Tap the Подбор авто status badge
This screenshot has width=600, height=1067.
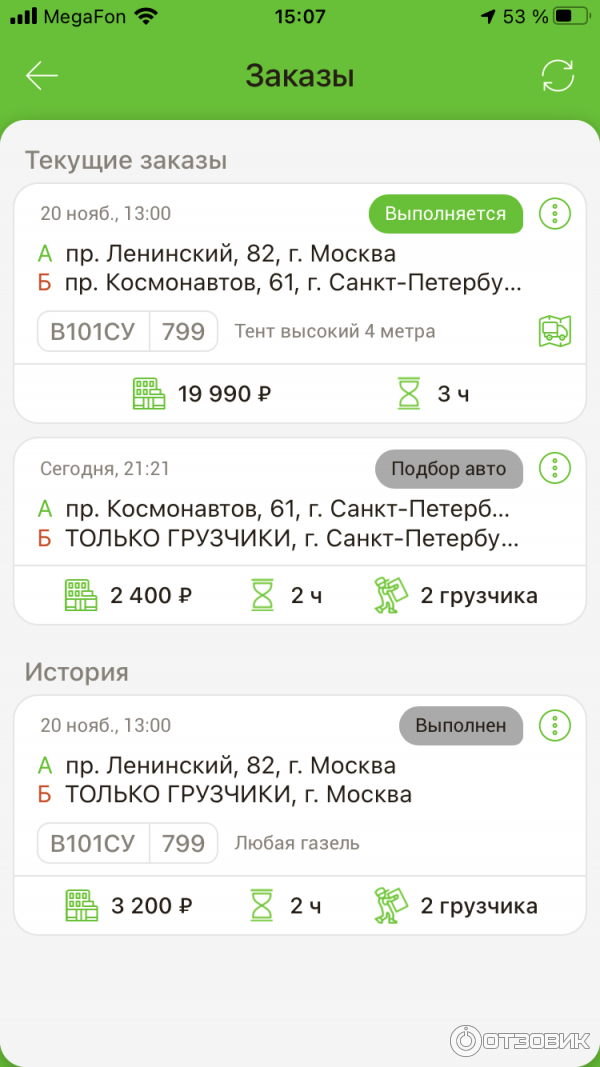click(449, 468)
